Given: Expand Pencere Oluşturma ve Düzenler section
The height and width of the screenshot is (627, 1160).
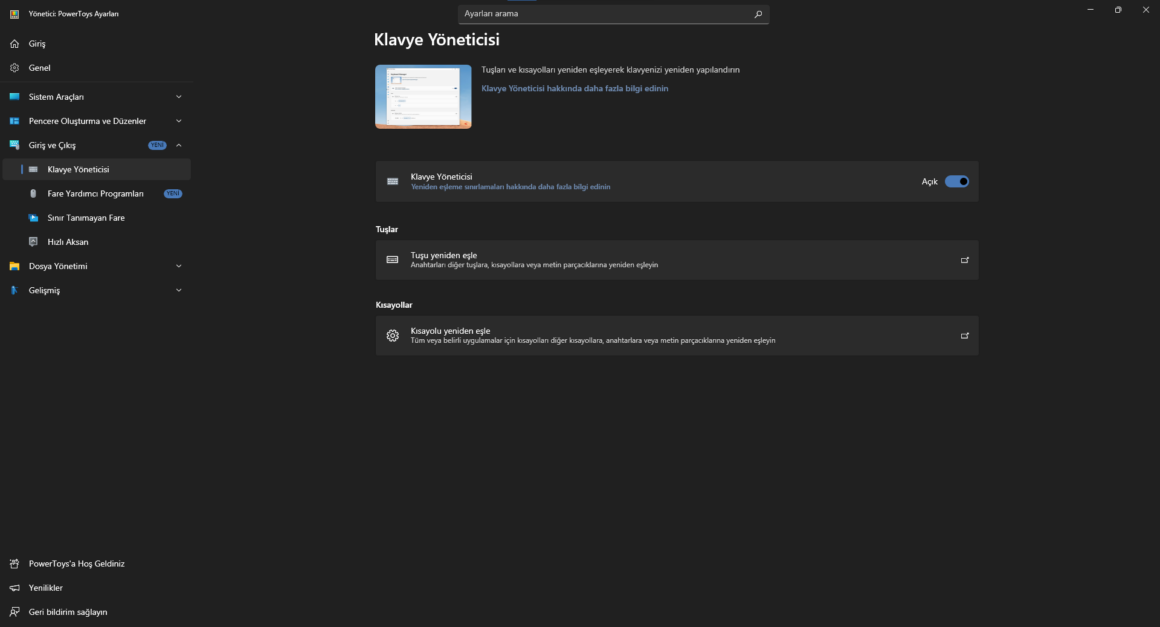Looking at the screenshot, I should pyautogui.click(x=179, y=121).
